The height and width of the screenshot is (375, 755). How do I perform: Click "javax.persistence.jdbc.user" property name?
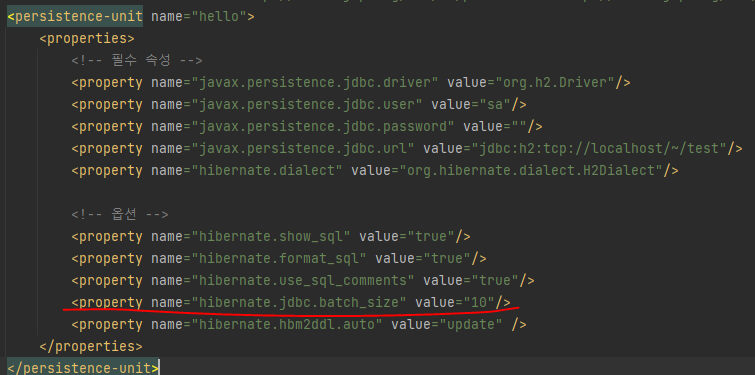click(x=307, y=104)
